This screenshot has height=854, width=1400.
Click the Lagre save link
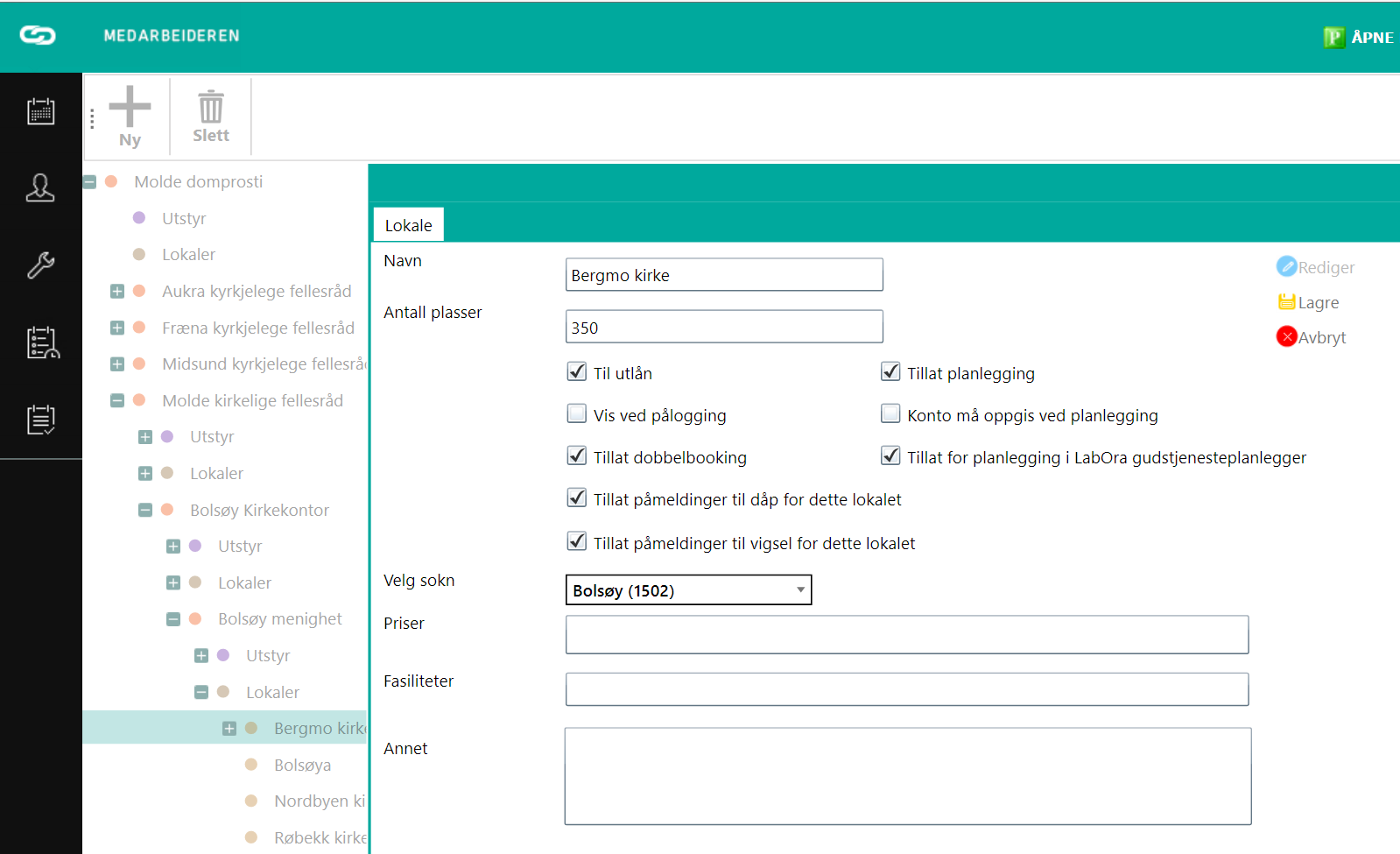tap(1319, 302)
